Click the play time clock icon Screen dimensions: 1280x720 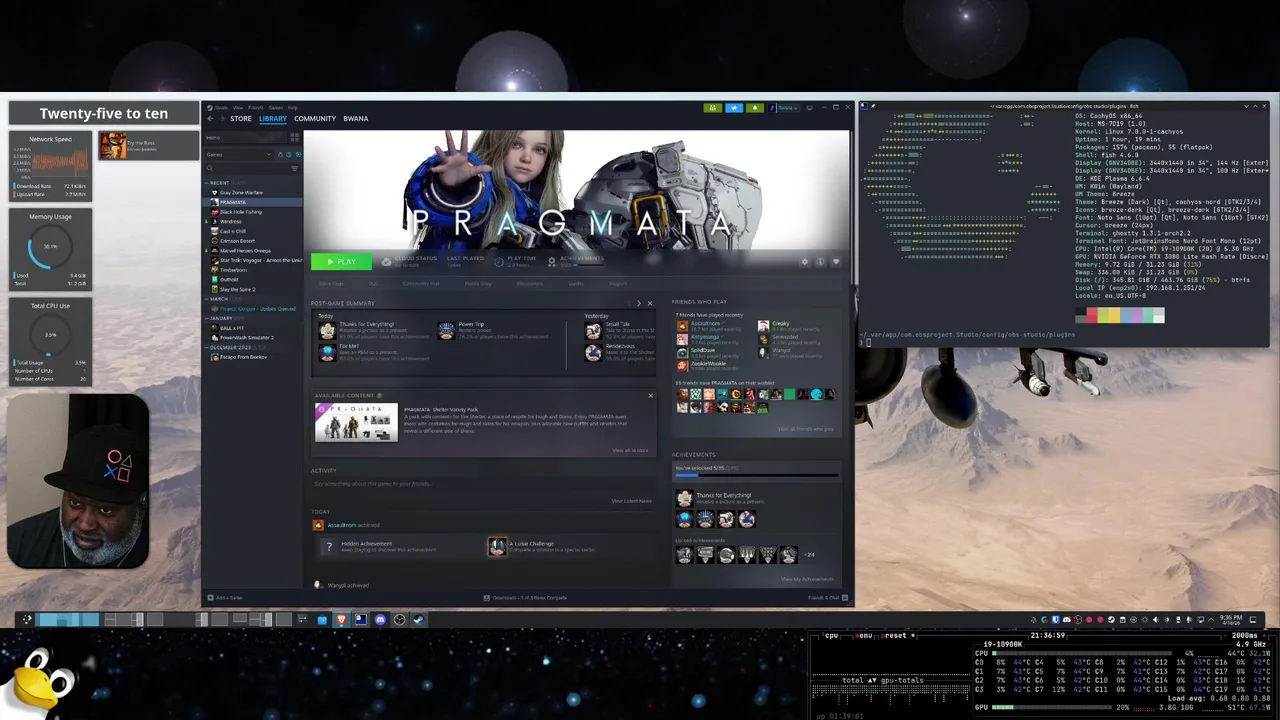click(499, 262)
